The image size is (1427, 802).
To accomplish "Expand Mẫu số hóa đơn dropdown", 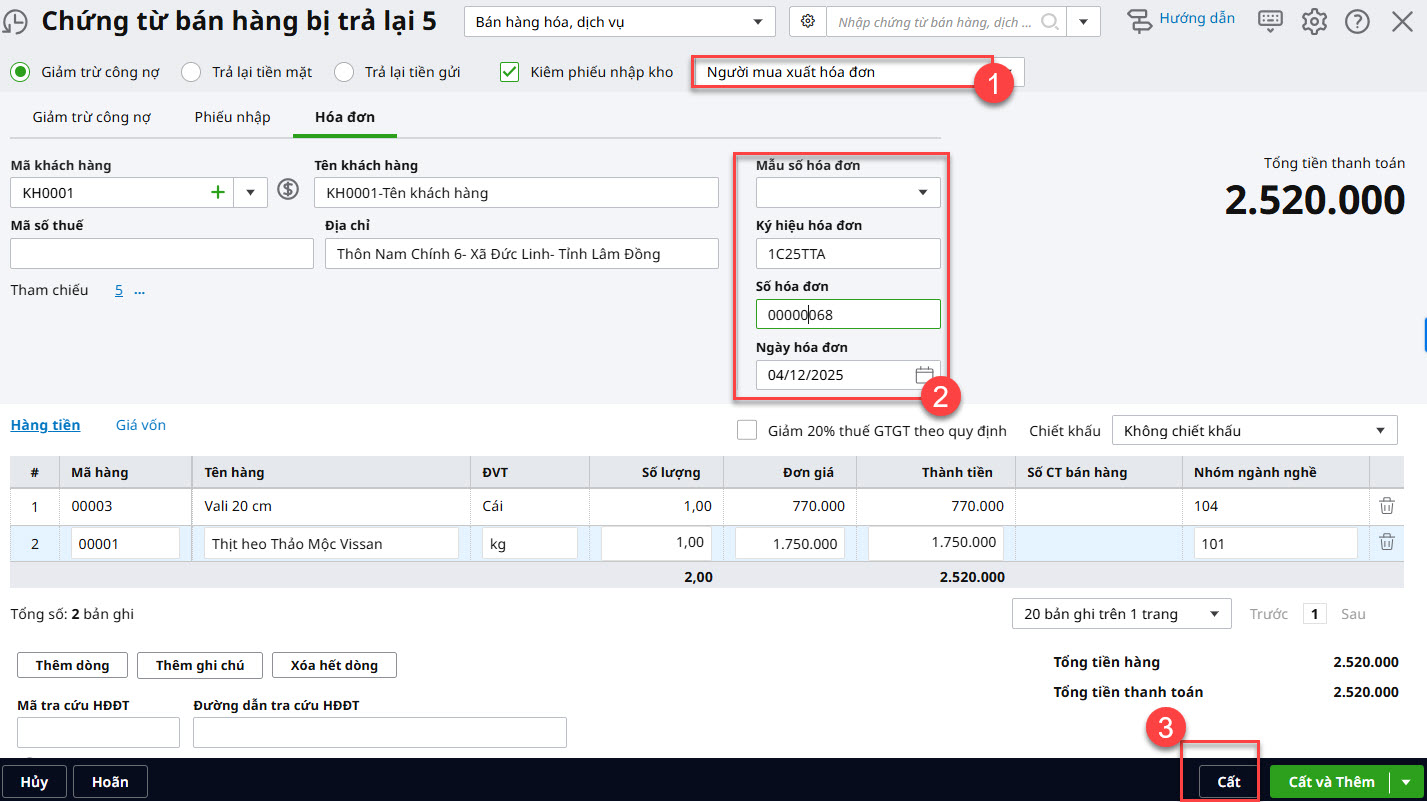I will point(922,193).
